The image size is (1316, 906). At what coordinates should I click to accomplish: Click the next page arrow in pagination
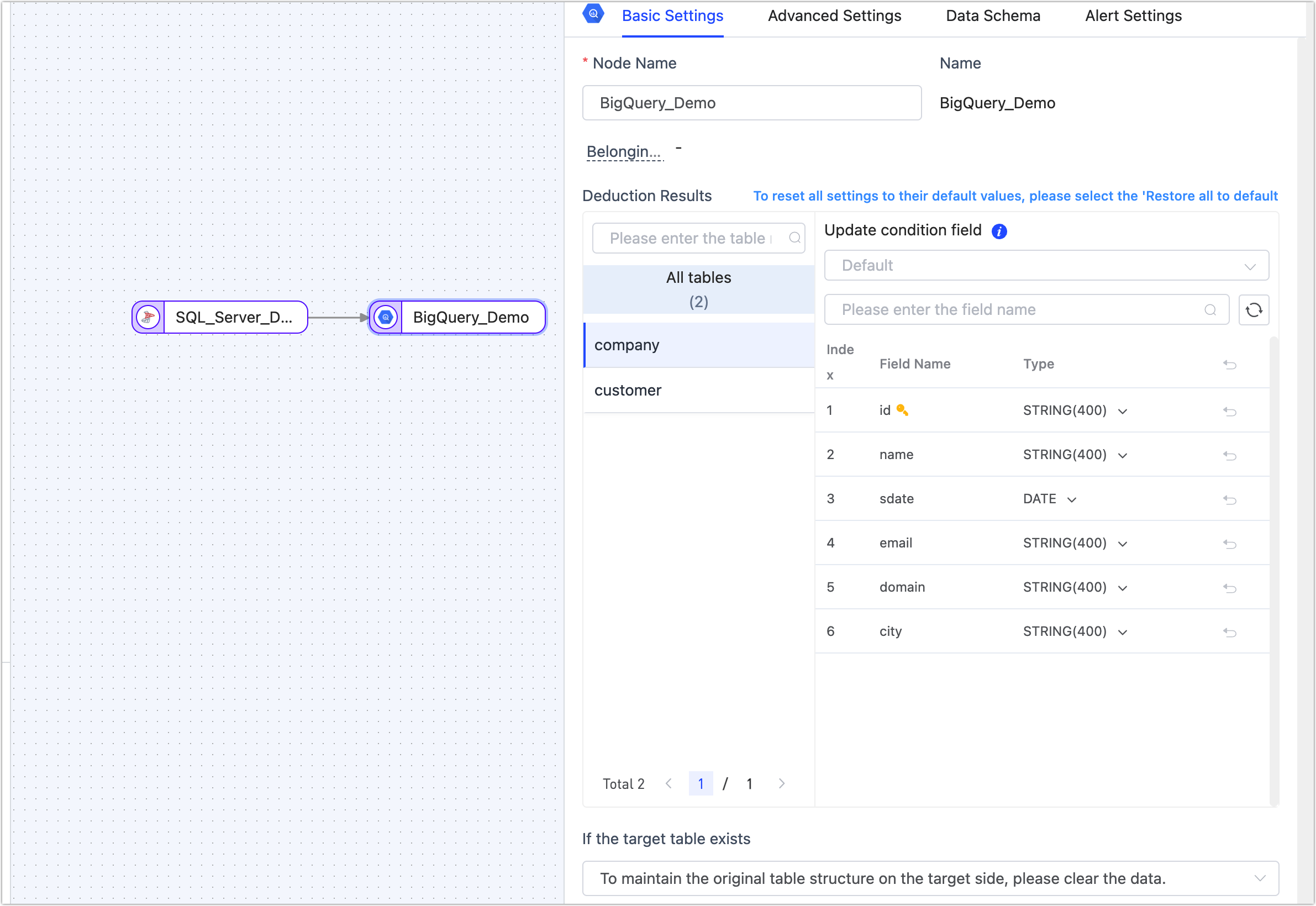tap(781, 784)
